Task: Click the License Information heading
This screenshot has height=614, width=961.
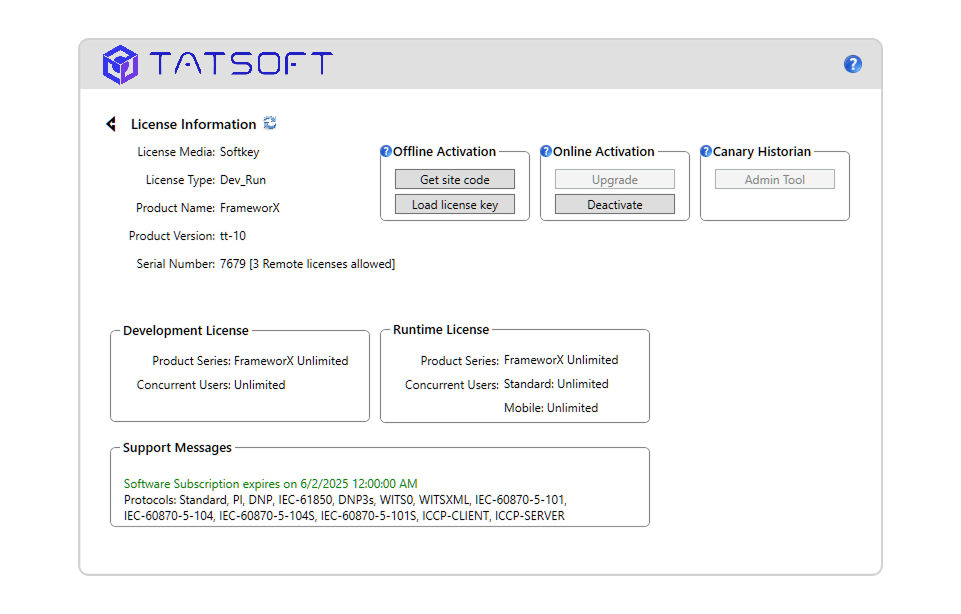Action: coord(194,124)
